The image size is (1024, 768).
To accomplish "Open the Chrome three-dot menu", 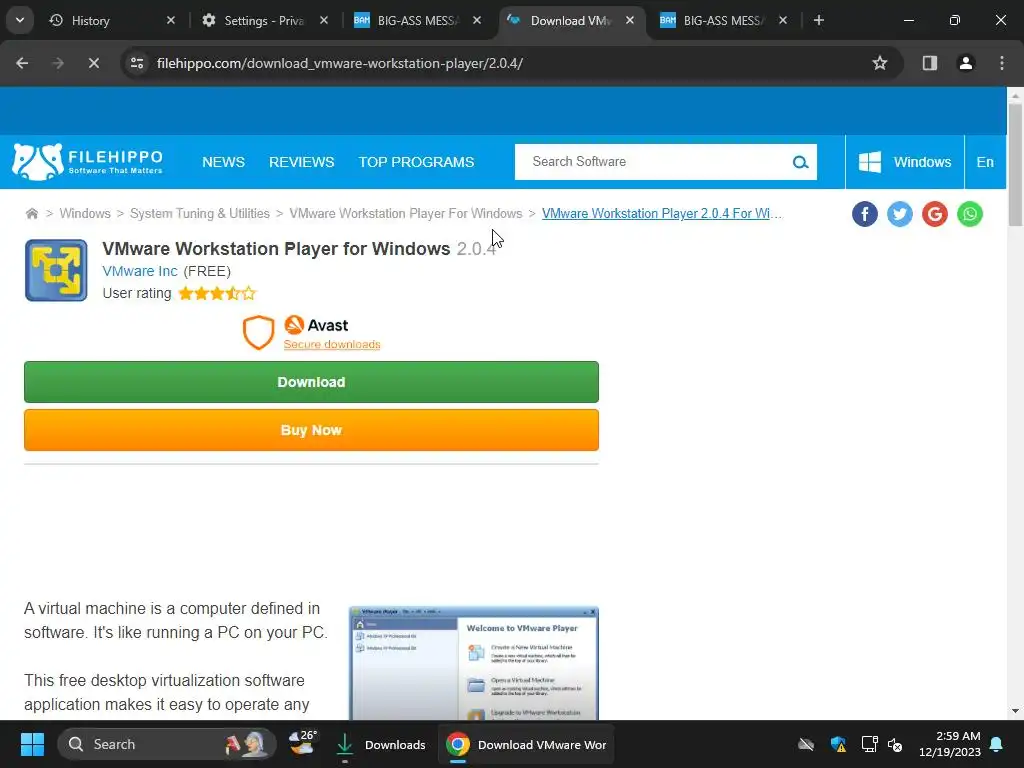I will pyautogui.click(x=1002, y=63).
